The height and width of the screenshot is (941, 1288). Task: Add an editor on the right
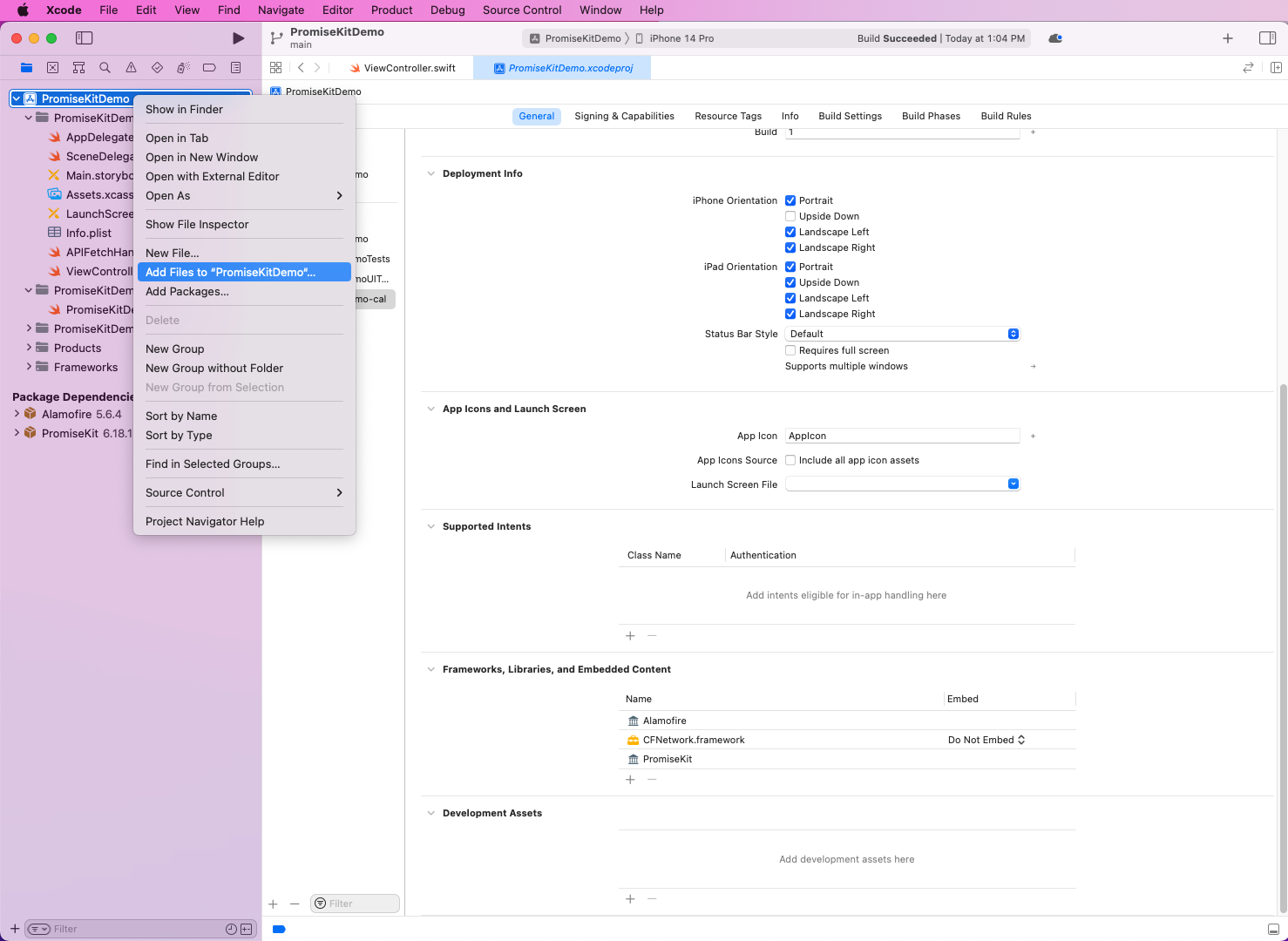pos(1276,68)
